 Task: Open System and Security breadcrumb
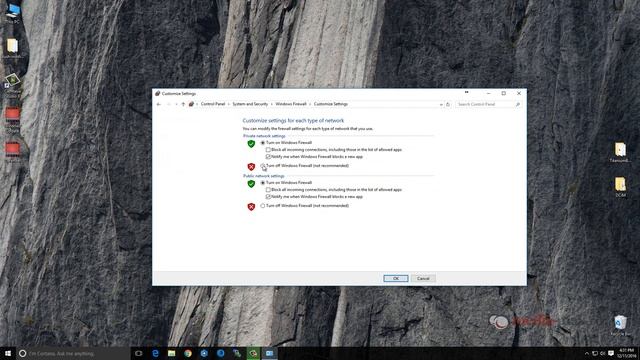pyautogui.click(x=250, y=104)
